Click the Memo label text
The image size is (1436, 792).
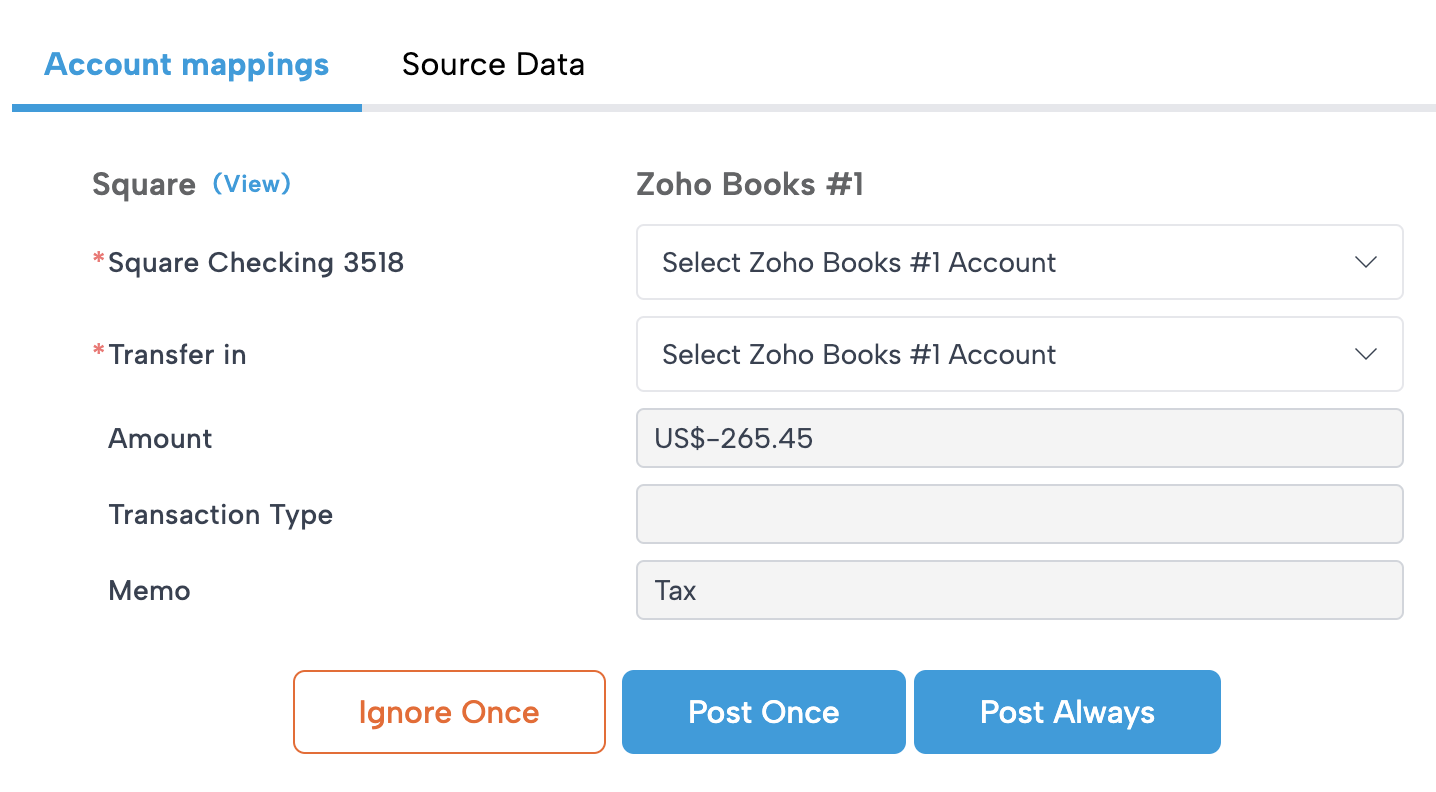click(149, 591)
